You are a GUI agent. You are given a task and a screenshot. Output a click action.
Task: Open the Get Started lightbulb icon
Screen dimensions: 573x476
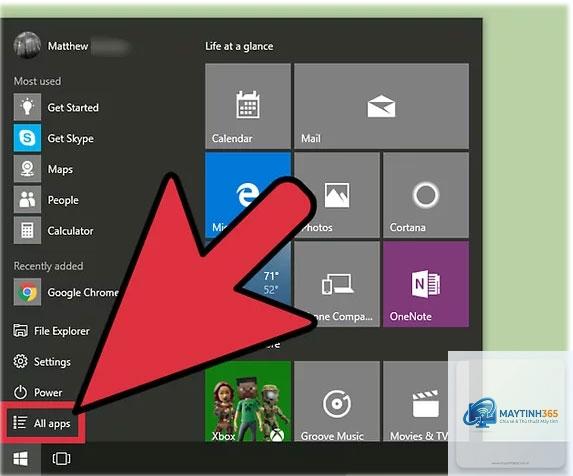(27, 107)
